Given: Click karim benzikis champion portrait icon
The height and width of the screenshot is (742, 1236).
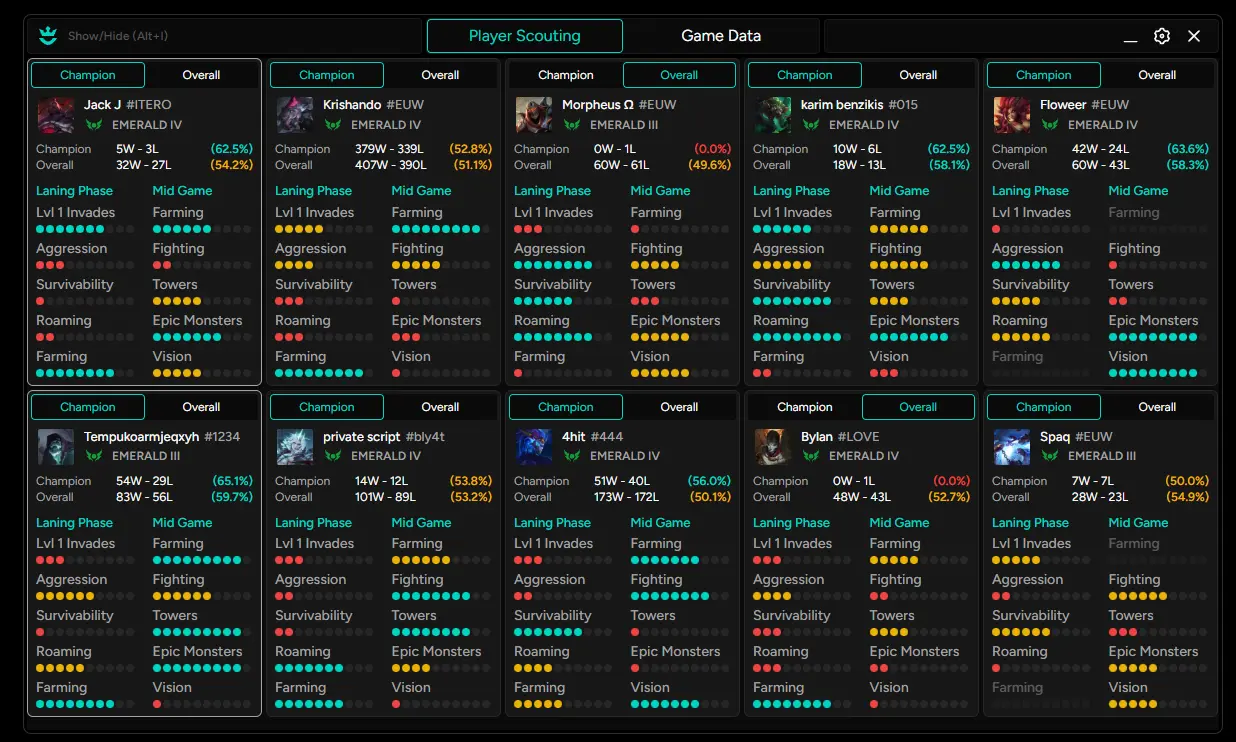Looking at the screenshot, I should pyautogui.click(x=773, y=115).
